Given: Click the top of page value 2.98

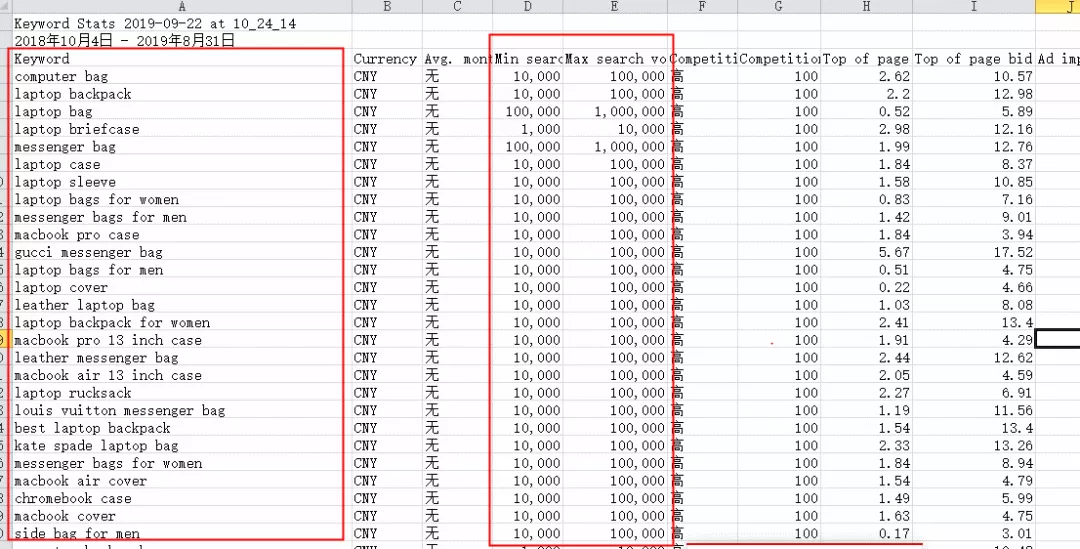Looking at the screenshot, I should pyautogui.click(x=866, y=129).
